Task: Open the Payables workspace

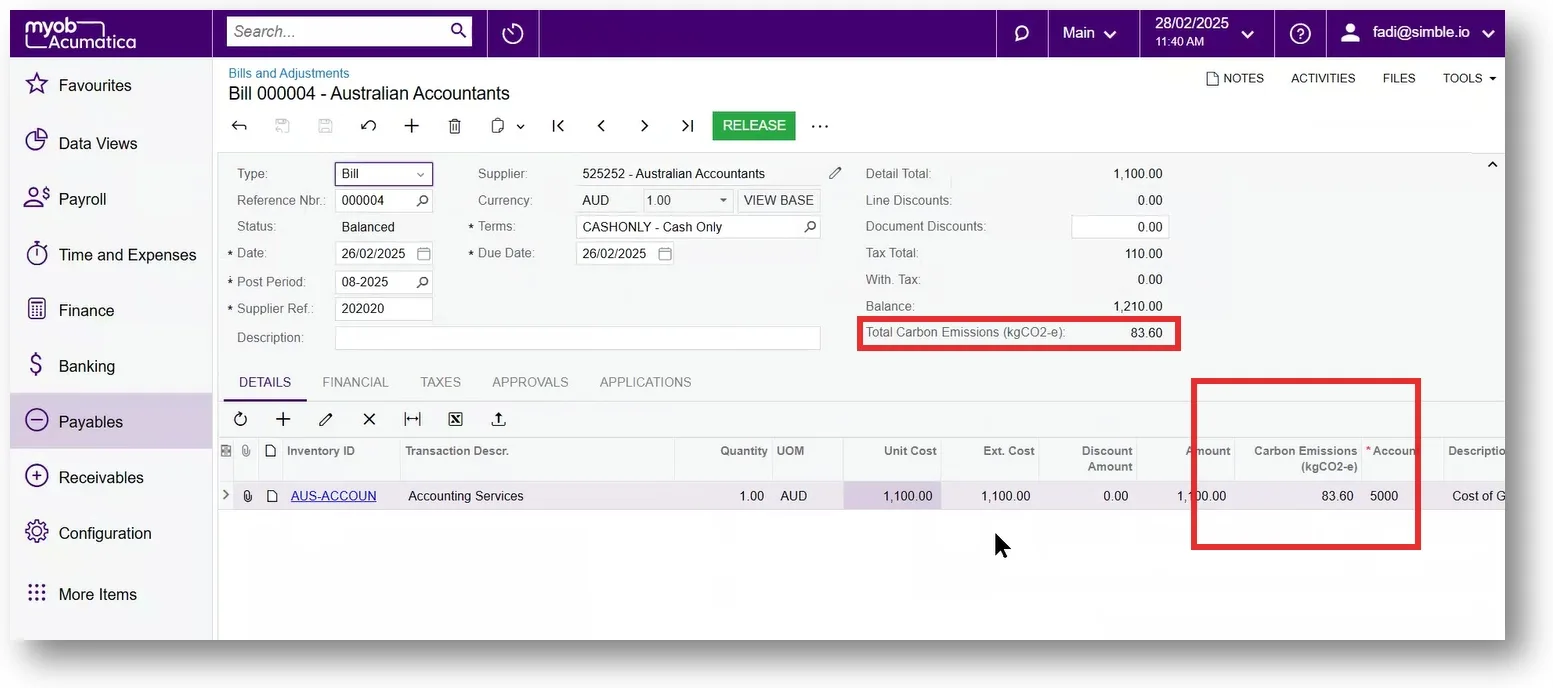Action: click(x=111, y=421)
